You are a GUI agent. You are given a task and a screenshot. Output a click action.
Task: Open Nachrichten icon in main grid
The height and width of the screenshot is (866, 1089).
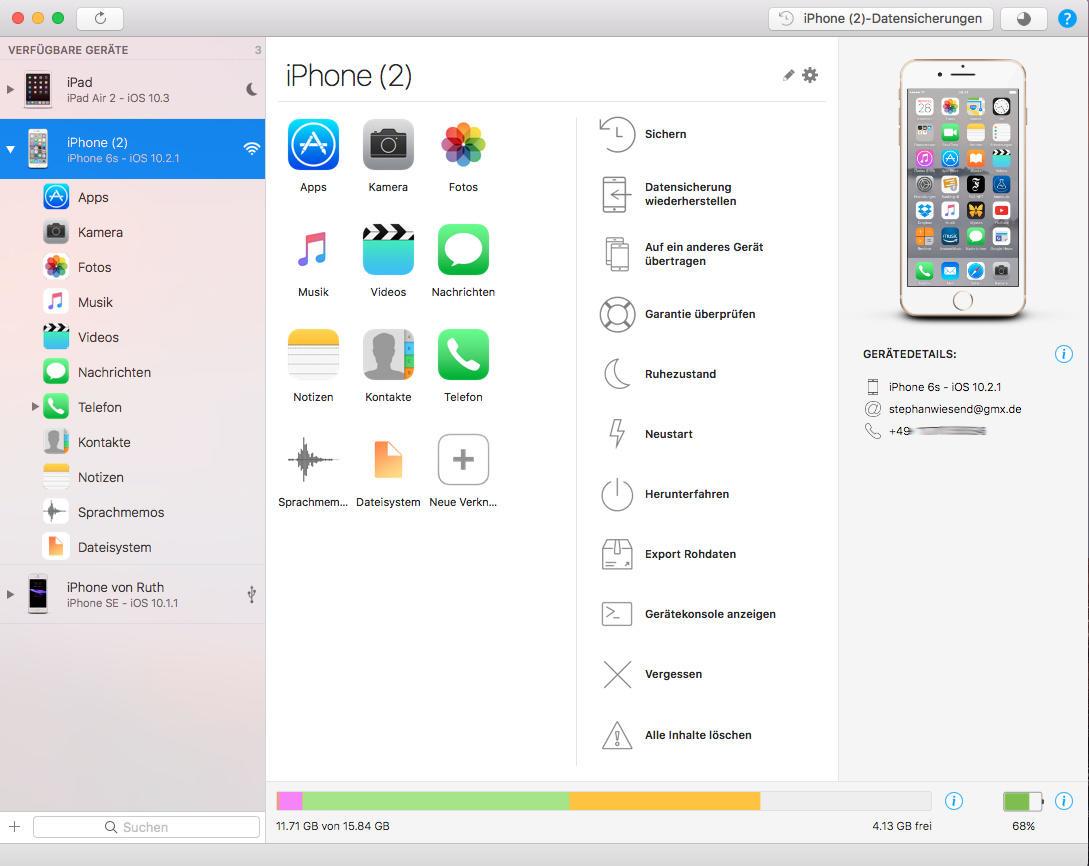click(x=463, y=249)
